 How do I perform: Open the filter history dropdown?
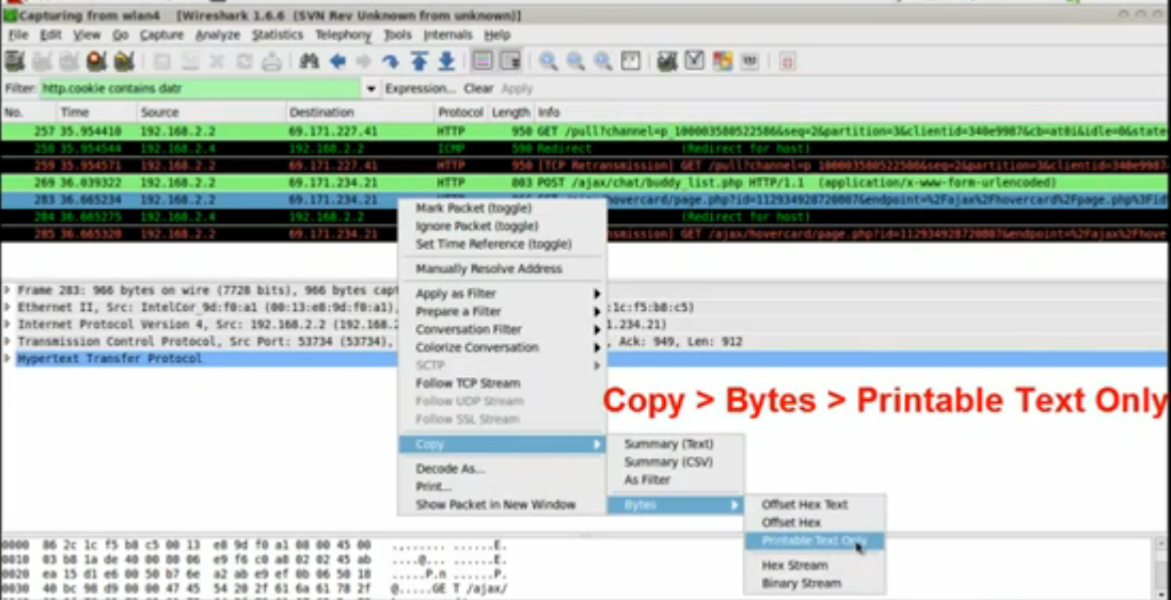[x=369, y=89]
